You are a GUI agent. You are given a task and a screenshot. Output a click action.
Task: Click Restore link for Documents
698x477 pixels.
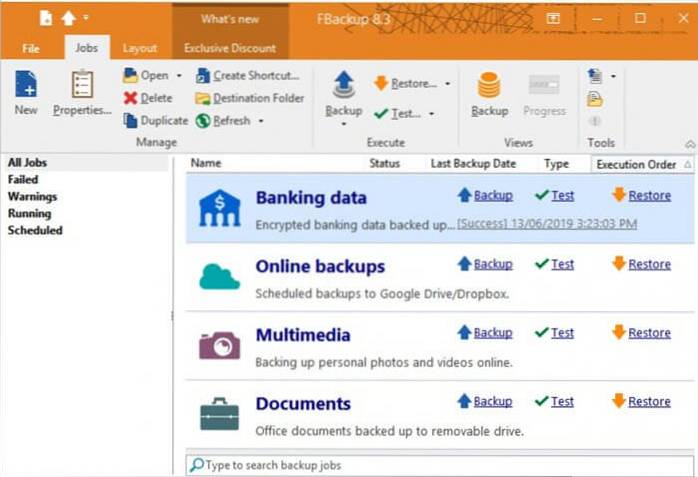click(649, 401)
